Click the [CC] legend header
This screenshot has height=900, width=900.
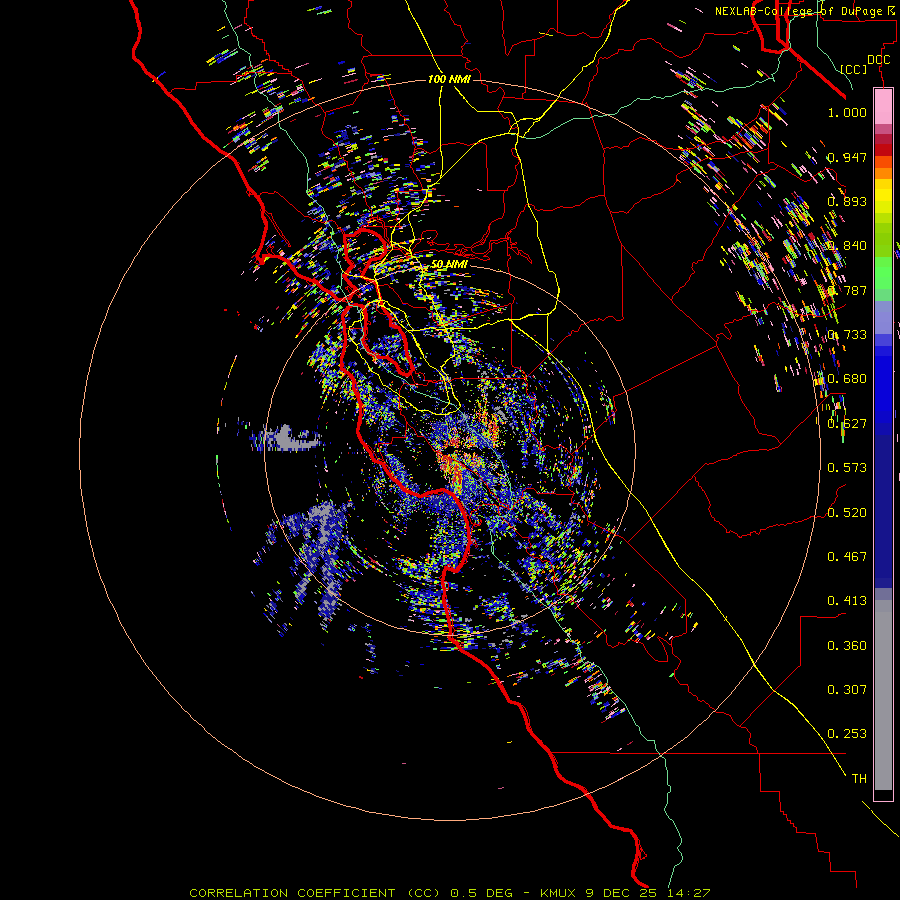[854, 69]
